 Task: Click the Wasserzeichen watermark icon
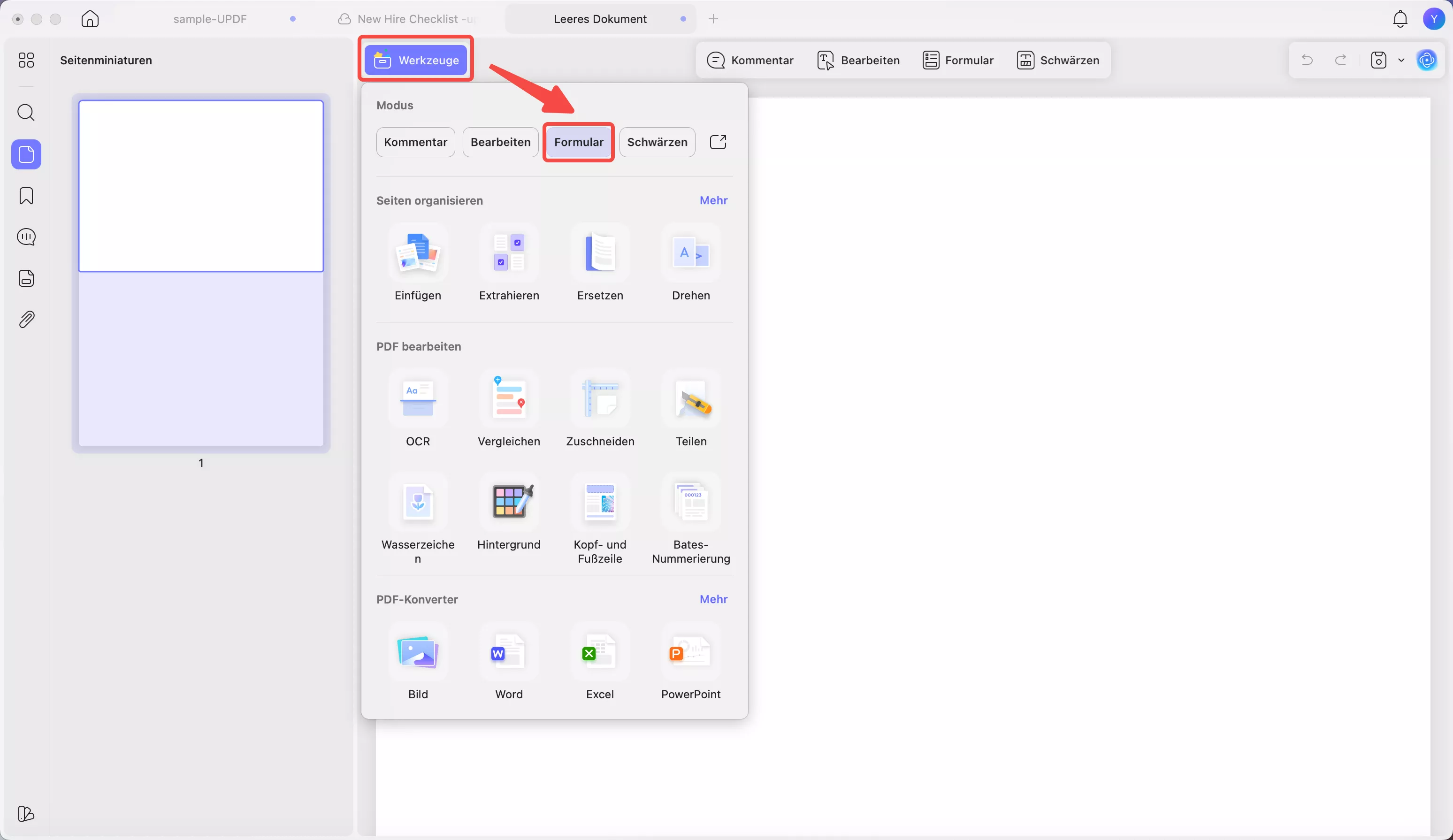pyautogui.click(x=417, y=503)
